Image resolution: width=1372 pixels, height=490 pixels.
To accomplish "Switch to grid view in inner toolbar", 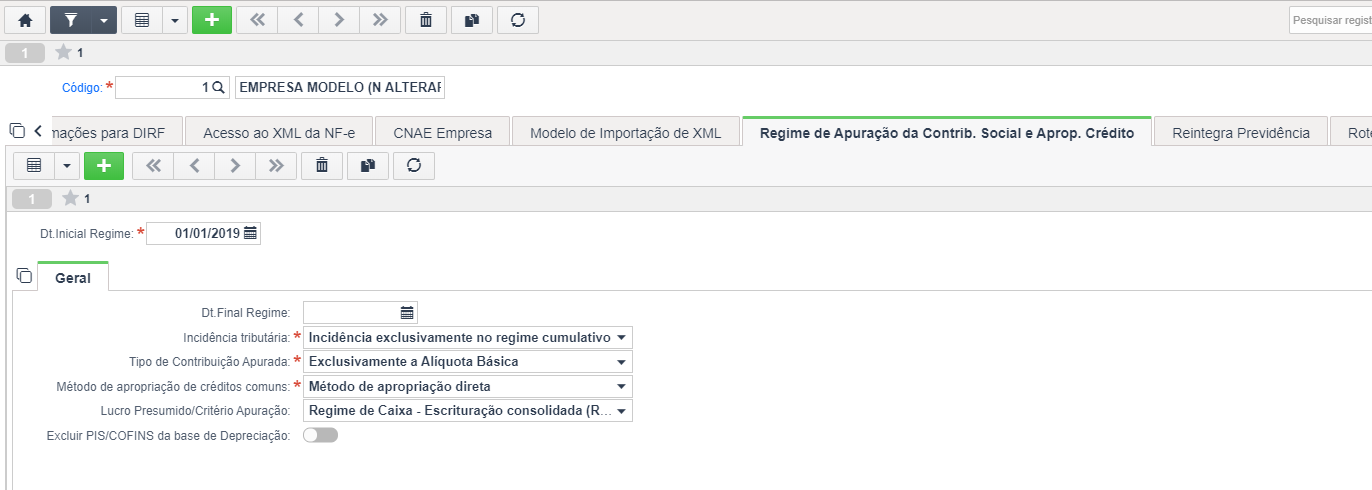I will click(34, 166).
